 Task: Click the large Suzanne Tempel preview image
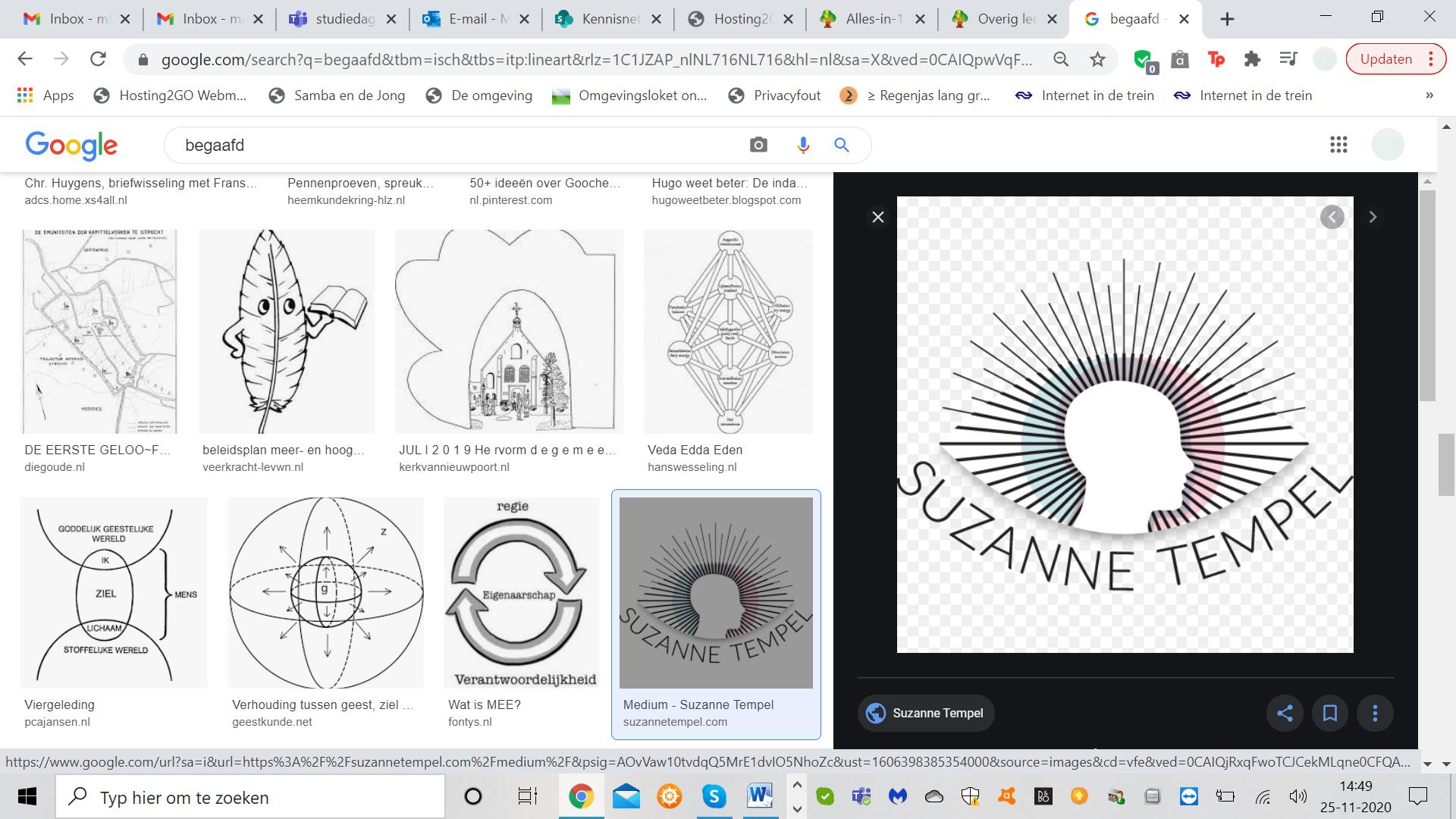click(1125, 425)
